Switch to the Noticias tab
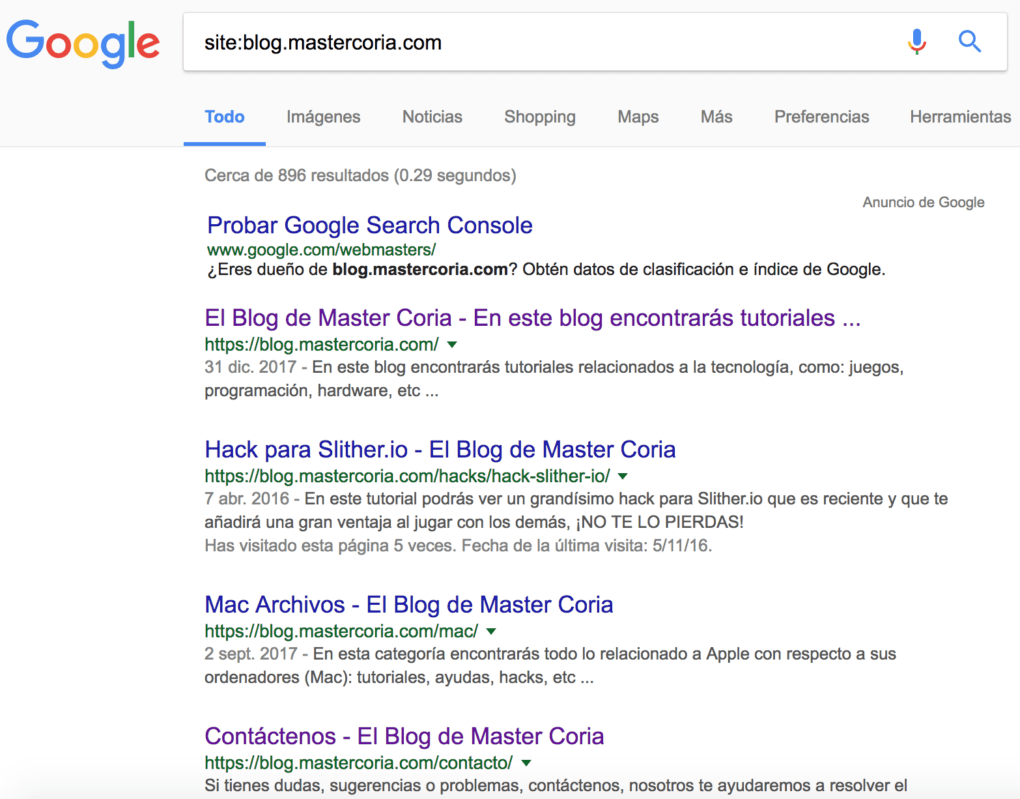Image resolution: width=1020 pixels, height=799 pixels. pyautogui.click(x=432, y=117)
